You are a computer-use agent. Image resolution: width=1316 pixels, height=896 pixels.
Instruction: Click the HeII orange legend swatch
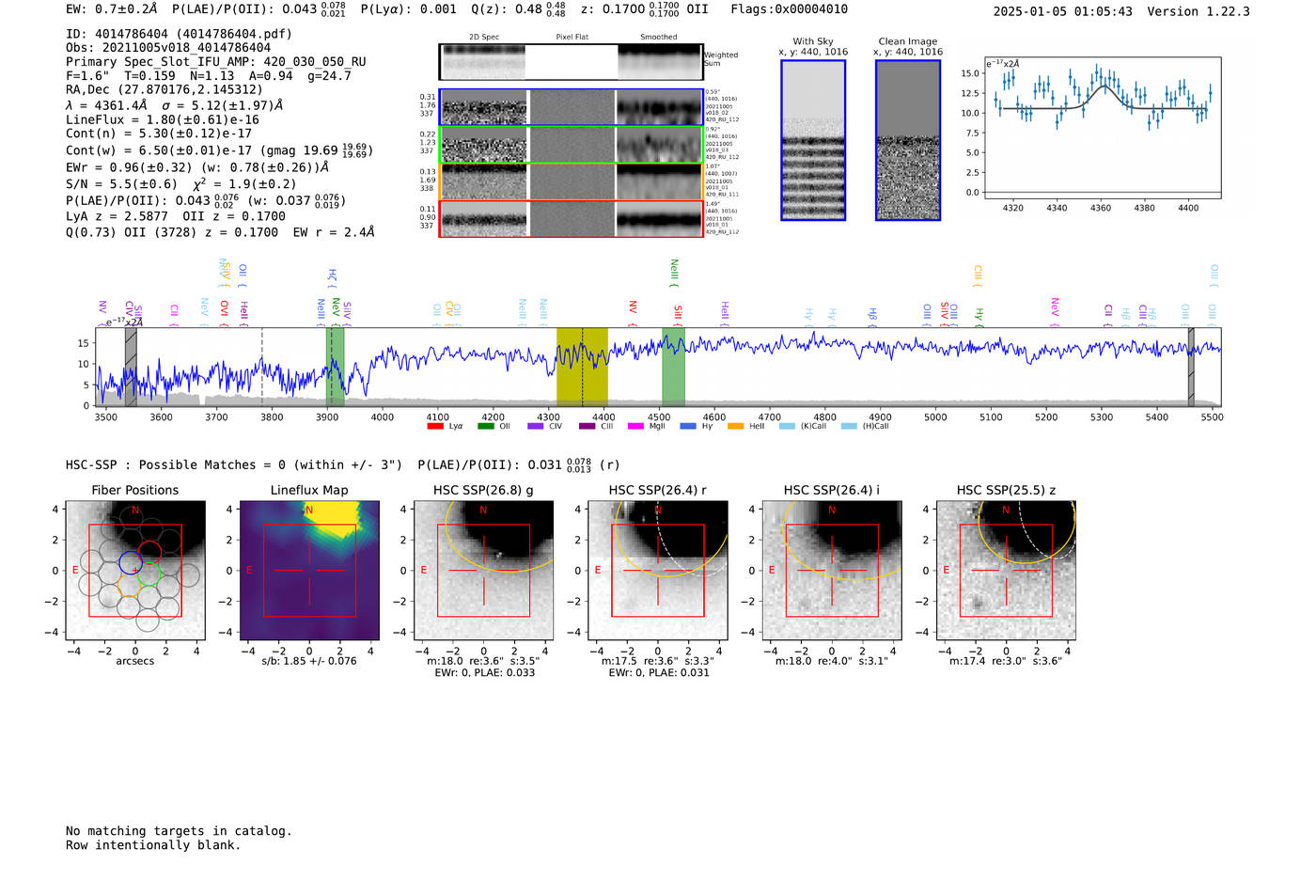click(735, 426)
